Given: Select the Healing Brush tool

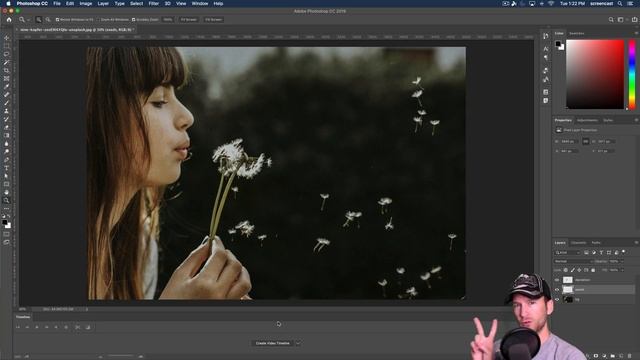Looking at the screenshot, I should coord(7,95).
